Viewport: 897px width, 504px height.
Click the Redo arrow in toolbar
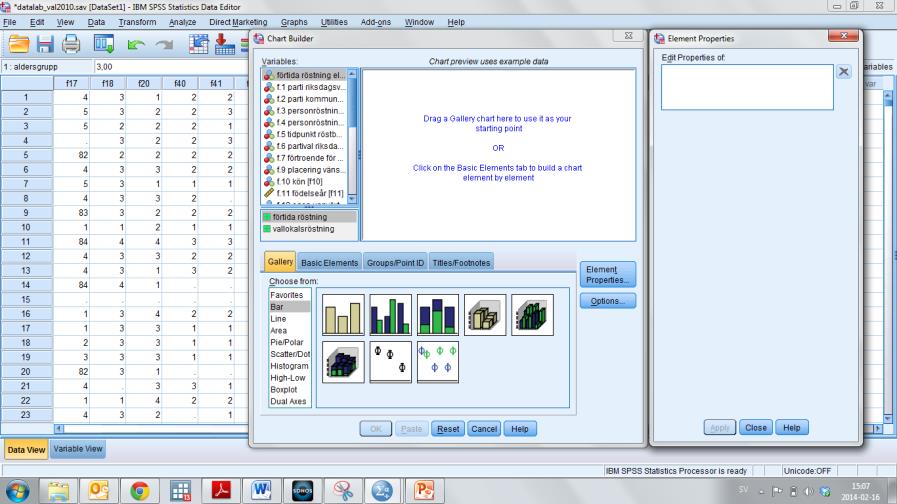(165, 45)
